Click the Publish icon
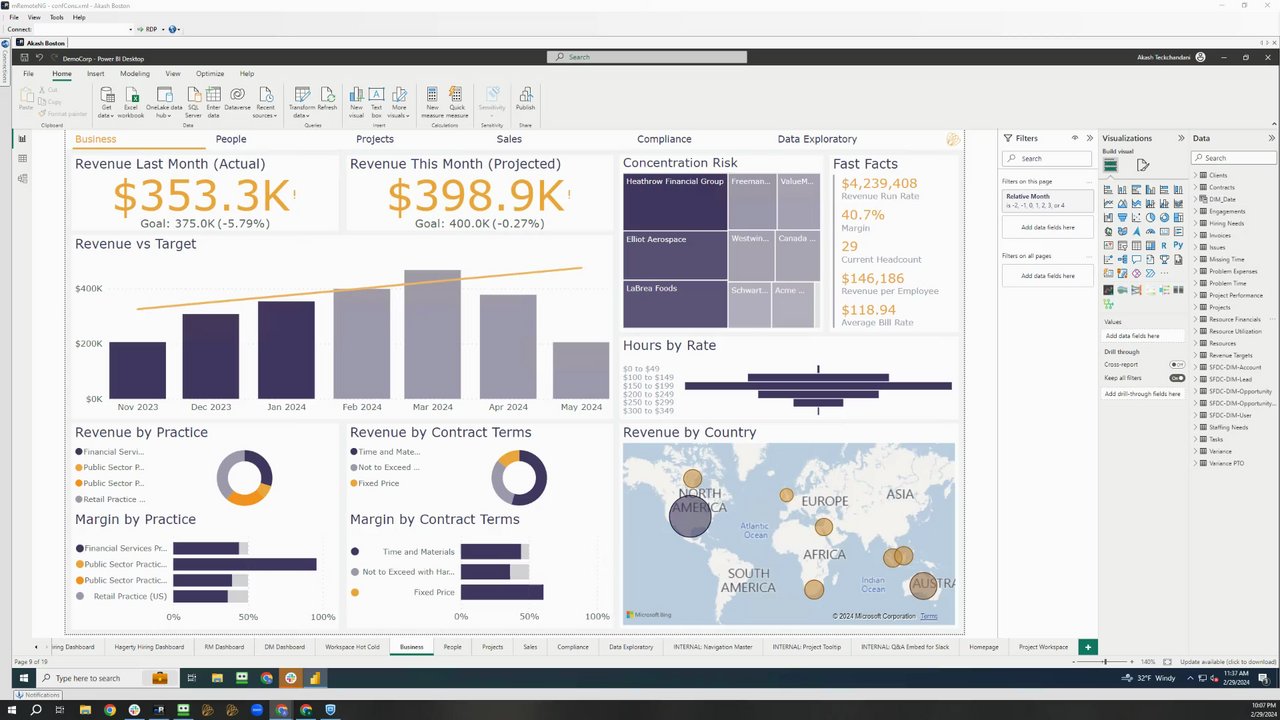This screenshot has width=1280, height=720. tap(525, 94)
